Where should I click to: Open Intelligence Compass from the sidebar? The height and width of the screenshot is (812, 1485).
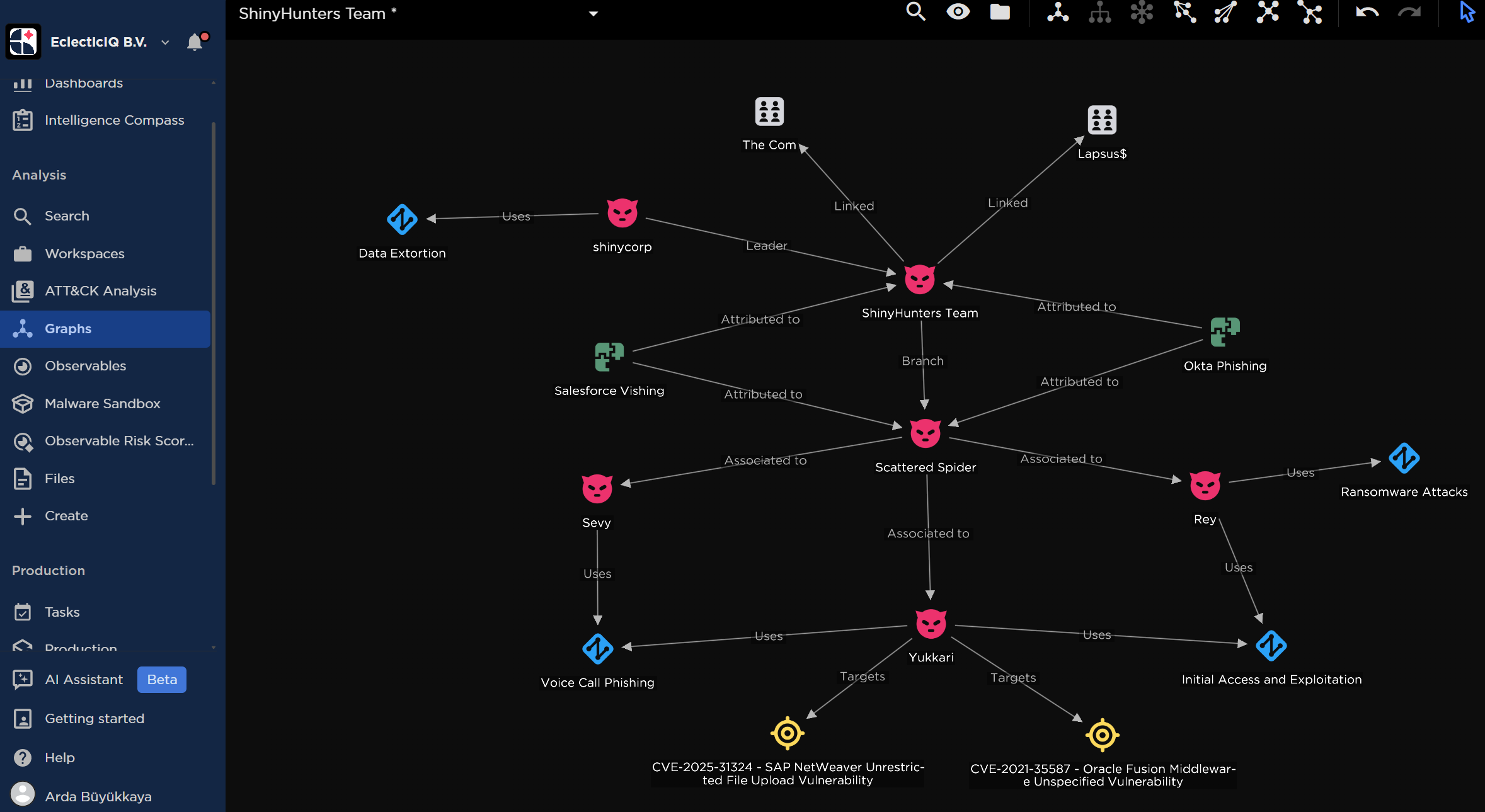pyautogui.click(x=114, y=120)
